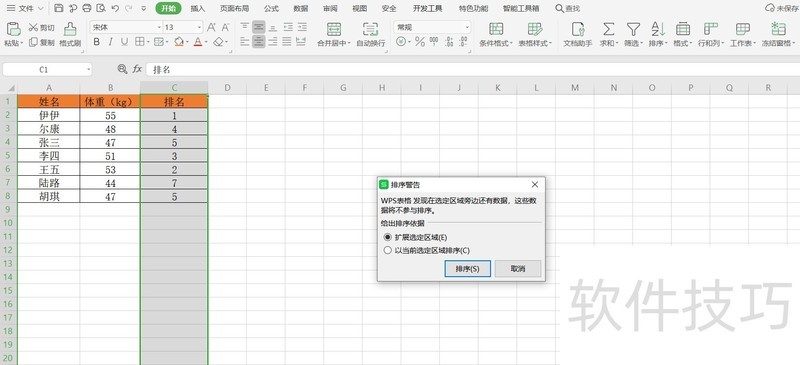
Task: Expand the font color dropdown arrow
Action: click(206, 42)
